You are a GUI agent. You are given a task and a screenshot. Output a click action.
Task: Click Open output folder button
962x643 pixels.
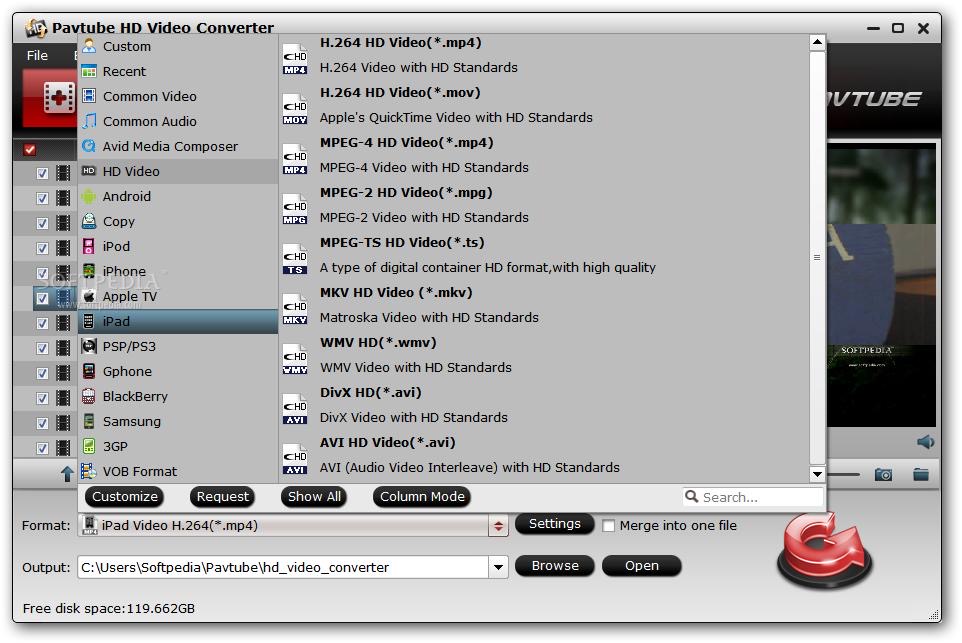pyautogui.click(x=642, y=566)
